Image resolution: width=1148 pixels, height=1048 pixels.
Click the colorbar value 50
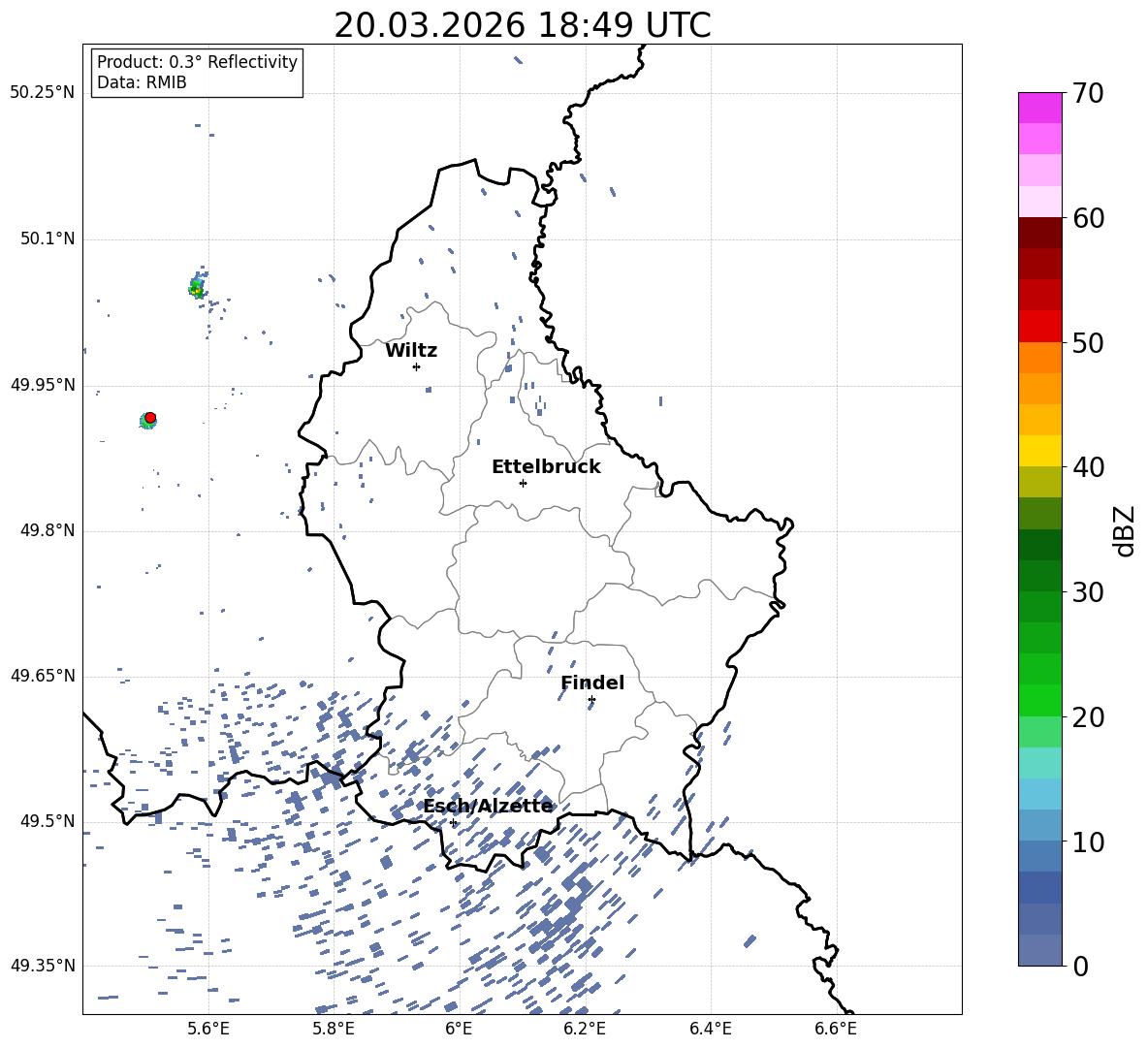pyautogui.click(x=1089, y=343)
